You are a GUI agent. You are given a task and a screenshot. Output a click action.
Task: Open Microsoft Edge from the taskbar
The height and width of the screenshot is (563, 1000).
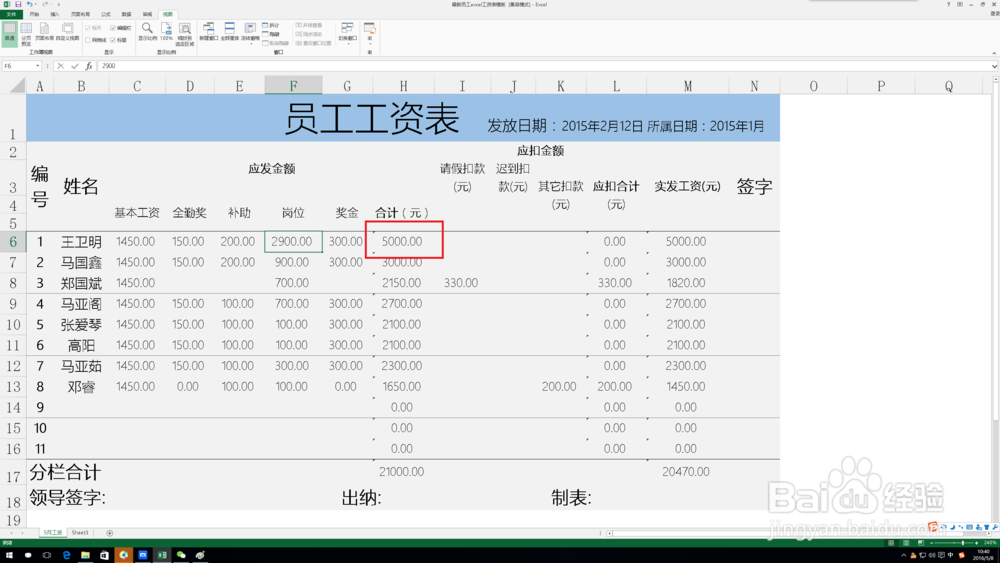(66, 555)
